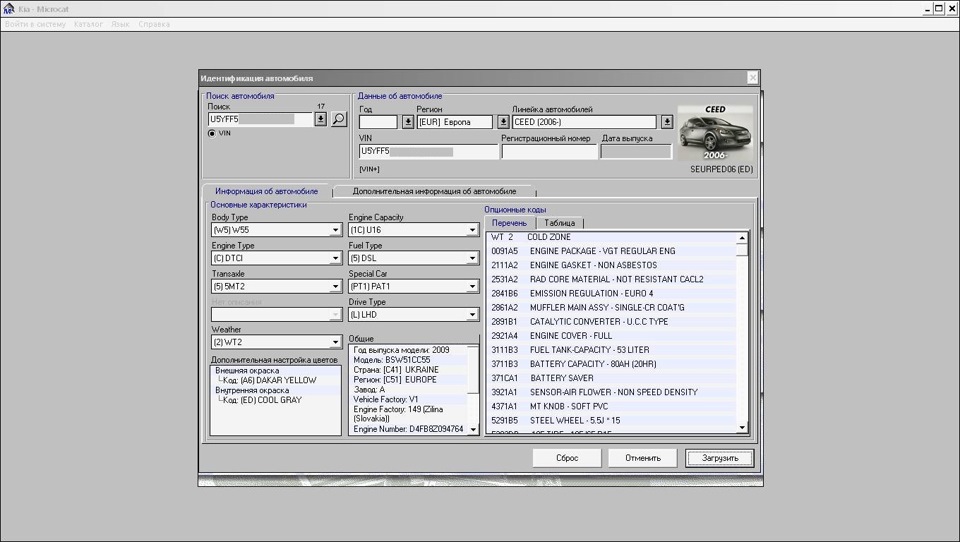Click the [VIN+] label
The image size is (960, 542).
[x=370, y=170]
